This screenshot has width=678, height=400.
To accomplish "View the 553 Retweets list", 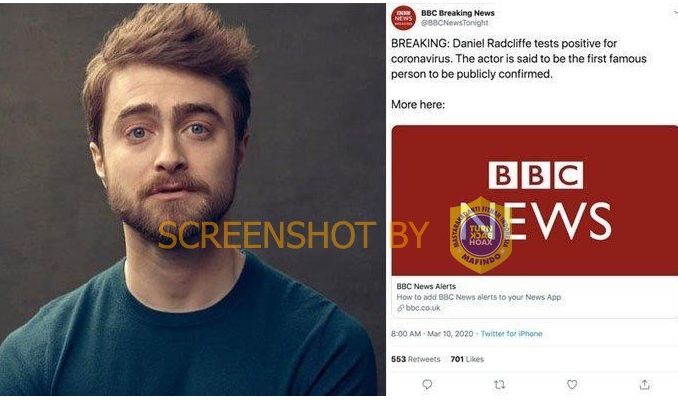I will 415,359.
